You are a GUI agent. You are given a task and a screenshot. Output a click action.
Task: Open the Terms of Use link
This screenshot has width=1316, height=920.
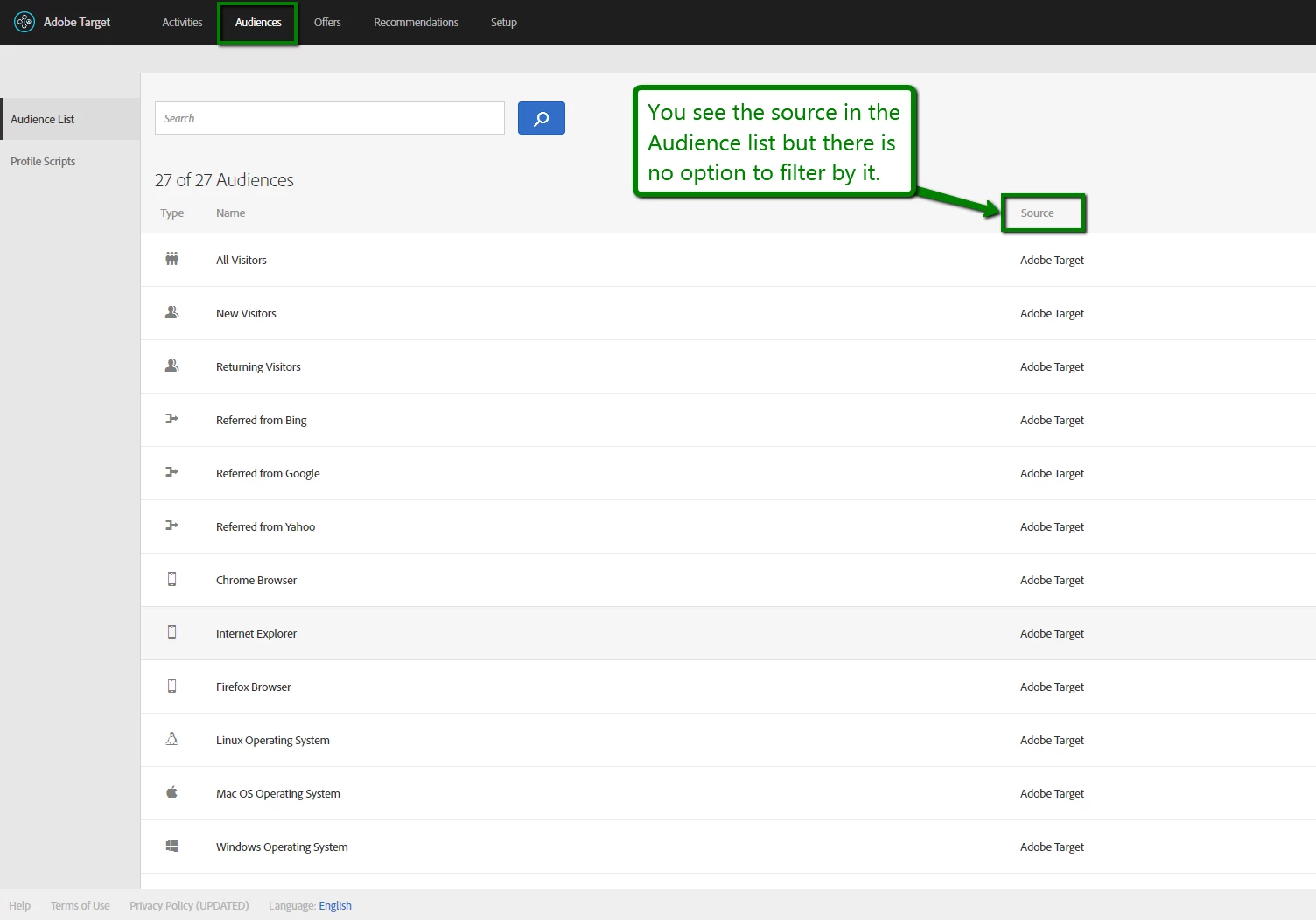point(80,905)
